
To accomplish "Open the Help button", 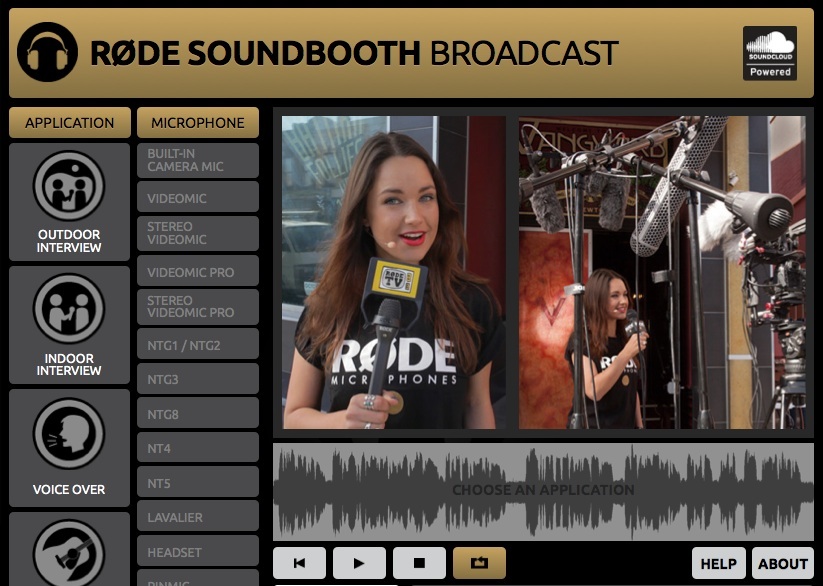I will (719, 563).
